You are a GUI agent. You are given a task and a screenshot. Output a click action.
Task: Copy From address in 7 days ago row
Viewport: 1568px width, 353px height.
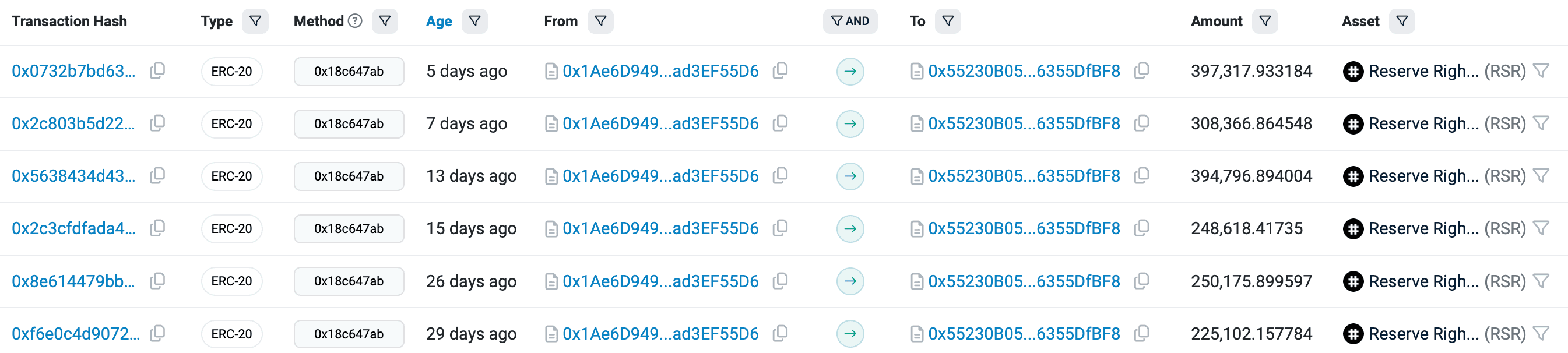pyautogui.click(x=780, y=123)
